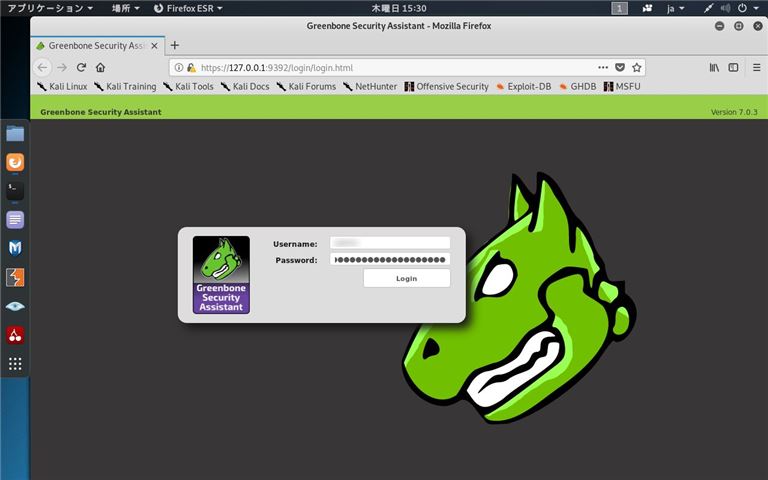Open the GHDB bookmark
Image resolution: width=768 pixels, height=480 pixels.
click(x=578, y=87)
